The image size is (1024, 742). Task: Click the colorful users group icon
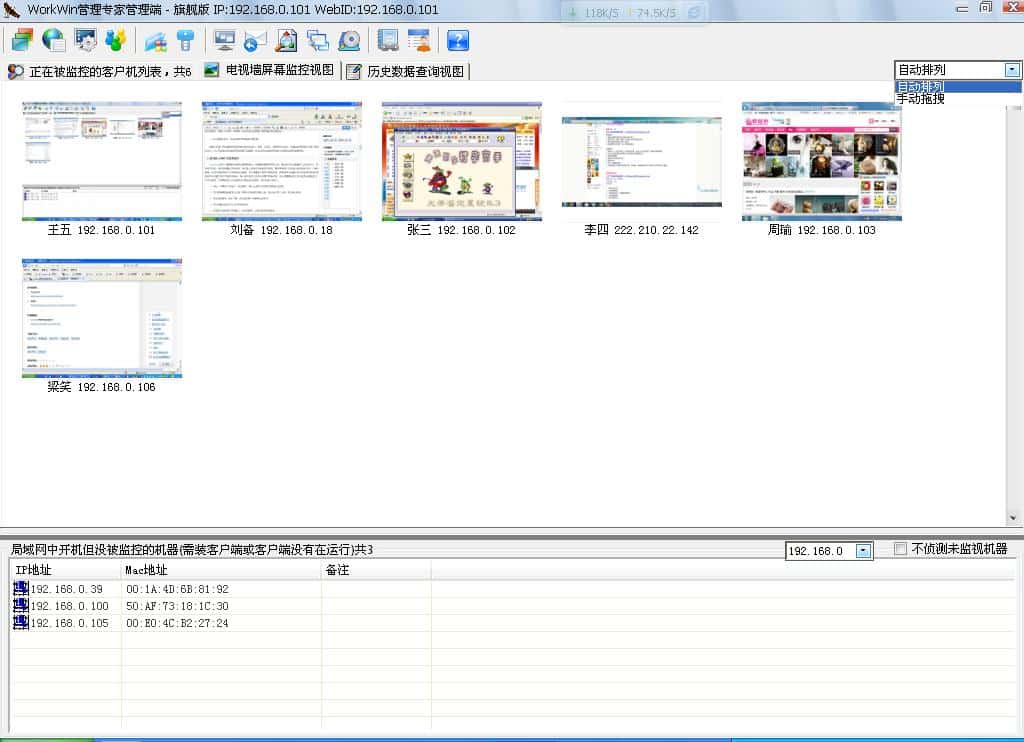pyautogui.click(x=116, y=40)
